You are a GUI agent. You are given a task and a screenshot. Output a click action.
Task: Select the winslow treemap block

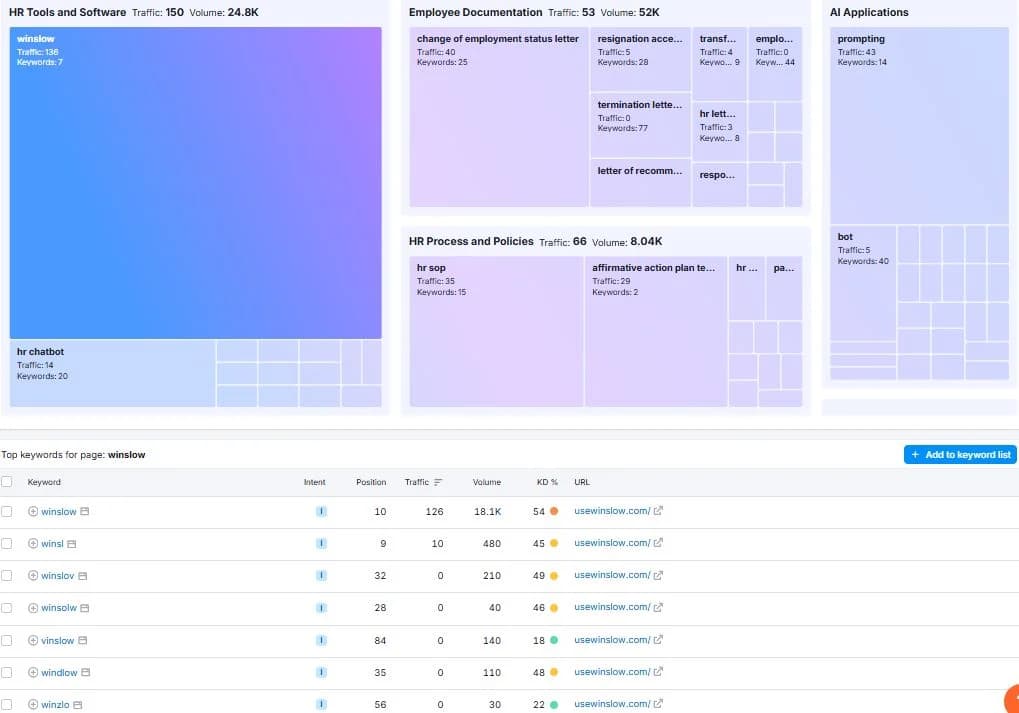click(x=196, y=183)
